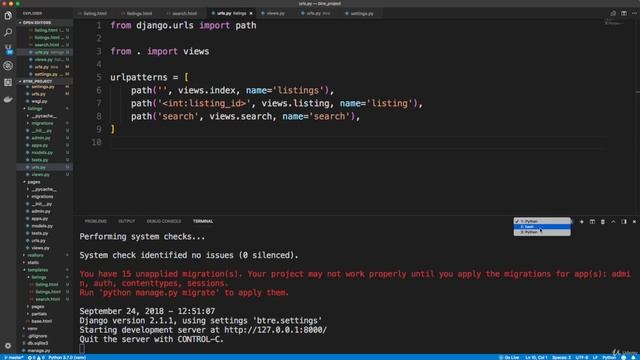The width and height of the screenshot is (640, 360).
Task: Switch to the listing.html tab
Action: [95, 13]
